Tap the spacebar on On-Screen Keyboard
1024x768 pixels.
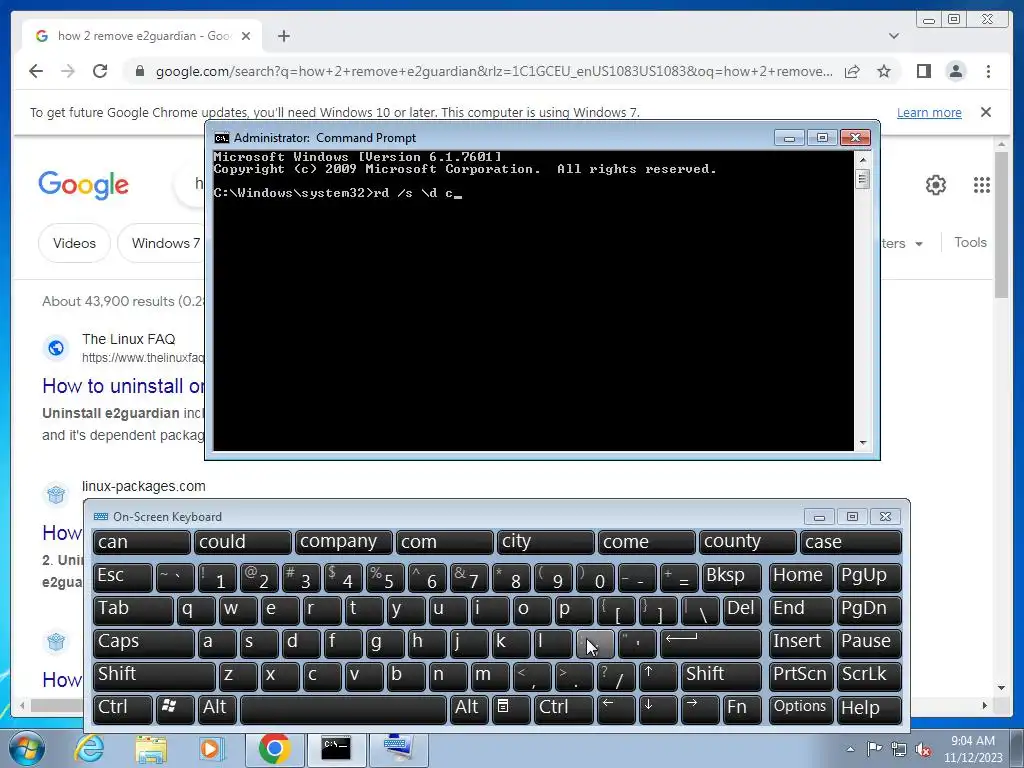coord(344,709)
